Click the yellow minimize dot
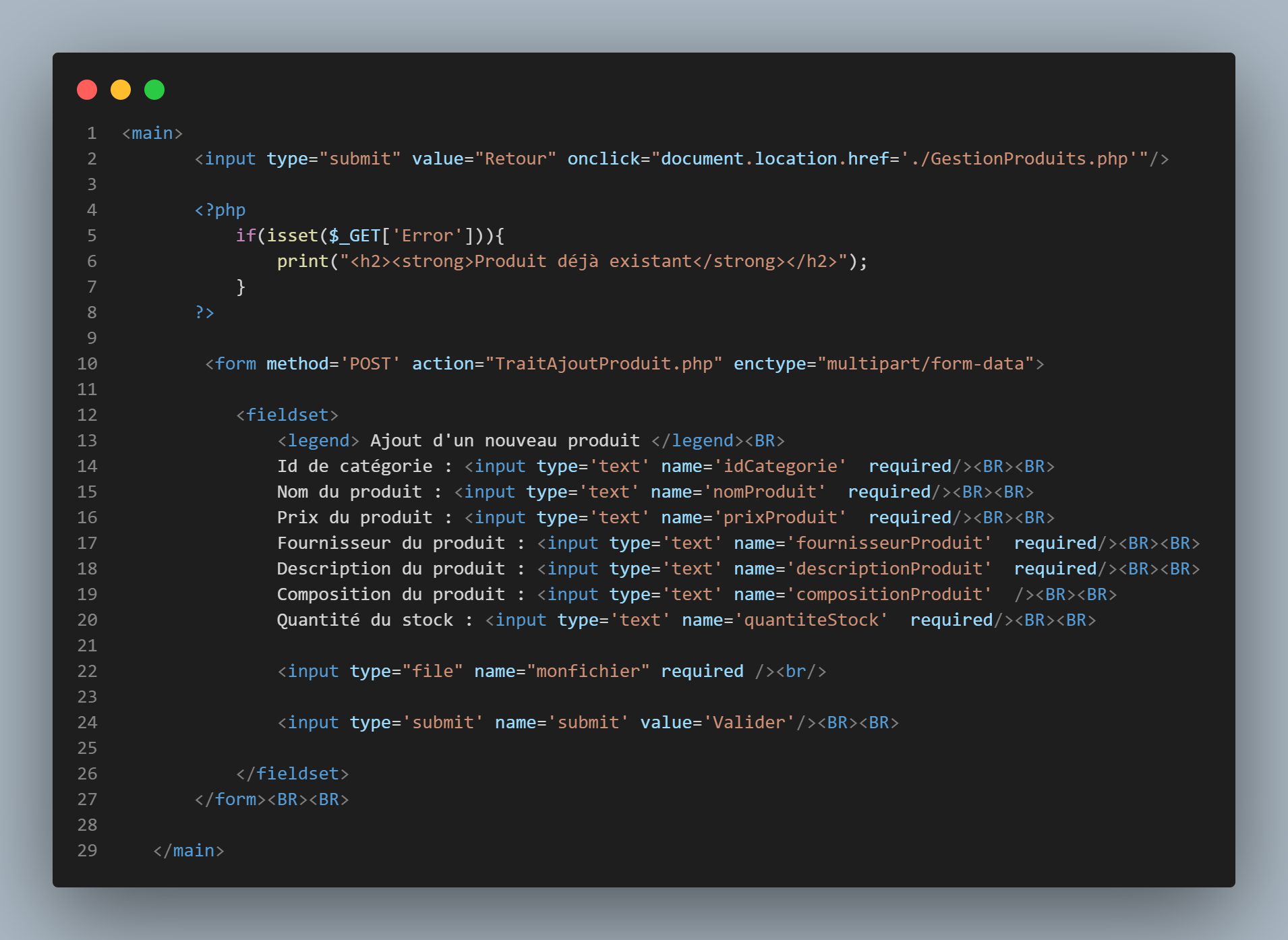This screenshot has height=940, width=1288. [x=121, y=90]
